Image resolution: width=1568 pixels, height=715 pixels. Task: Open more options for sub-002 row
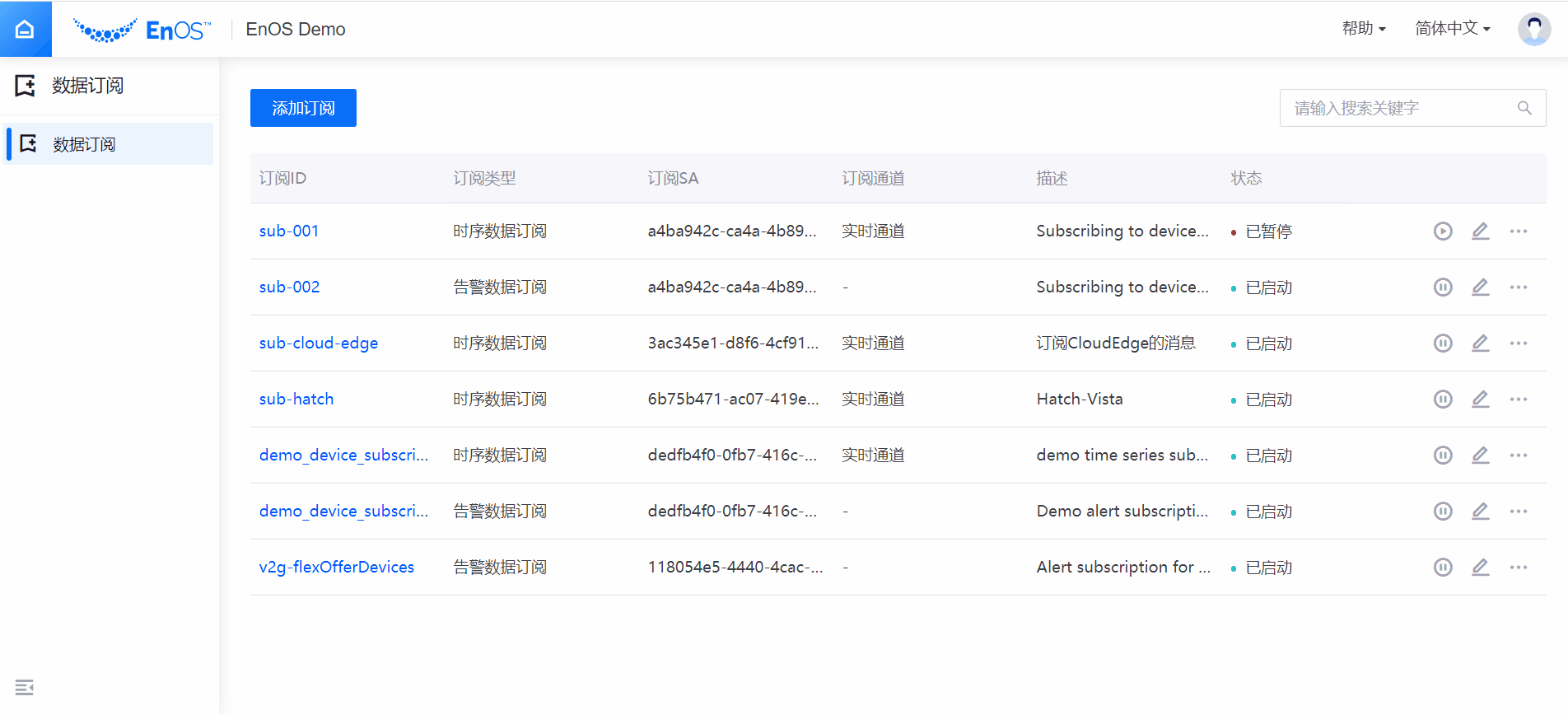1518,287
